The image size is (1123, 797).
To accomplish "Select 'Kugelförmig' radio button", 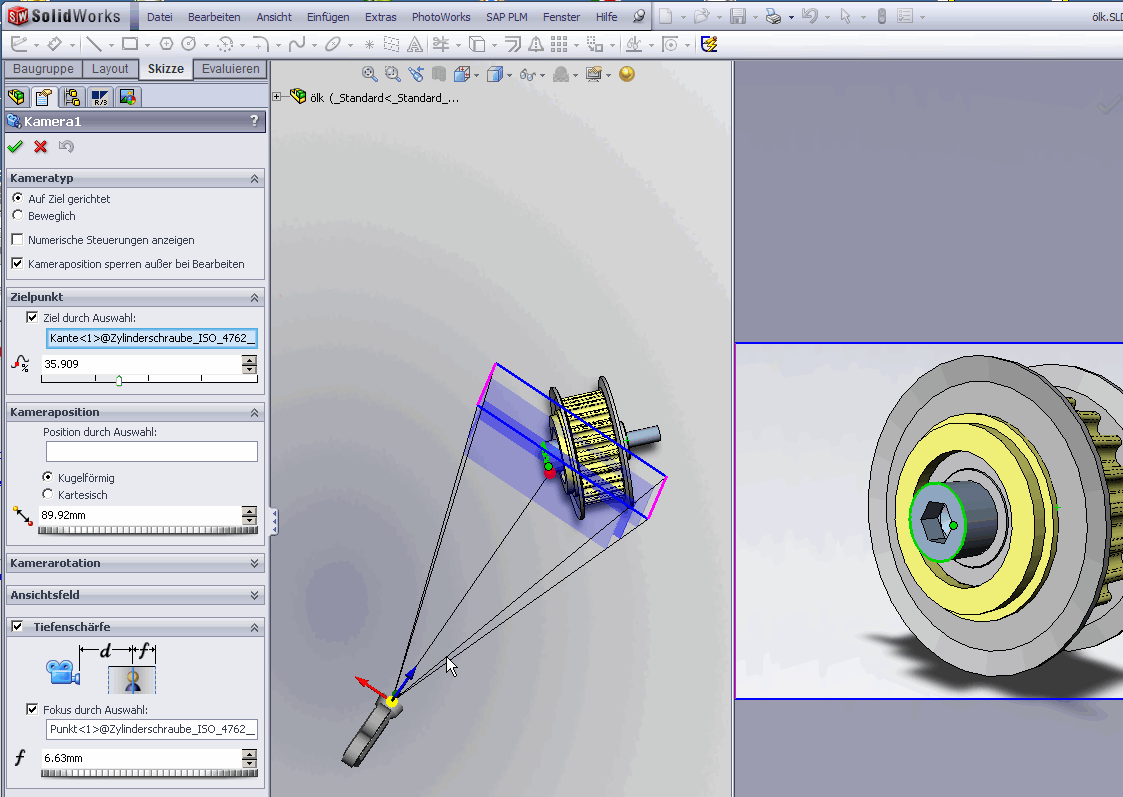I will [x=48, y=477].
